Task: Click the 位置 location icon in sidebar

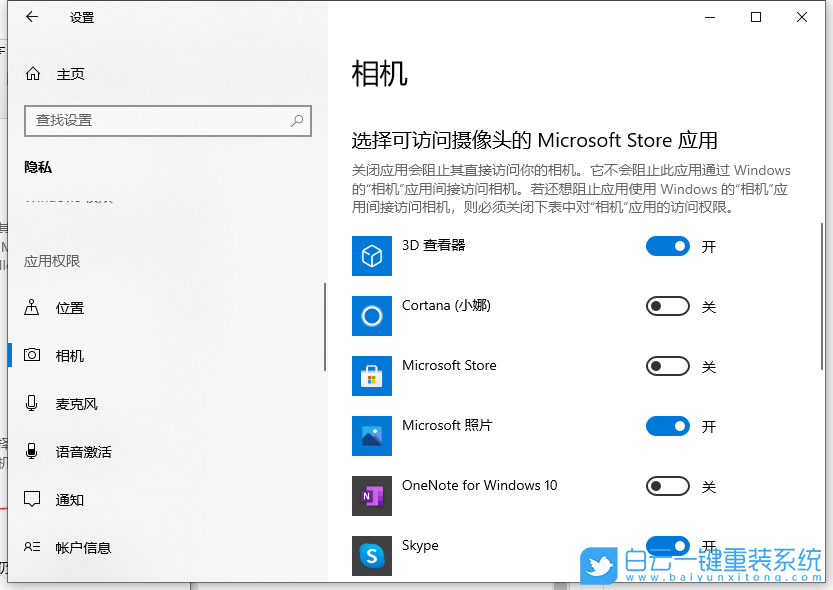Action: pyautogui.click(x=34, y=307)
